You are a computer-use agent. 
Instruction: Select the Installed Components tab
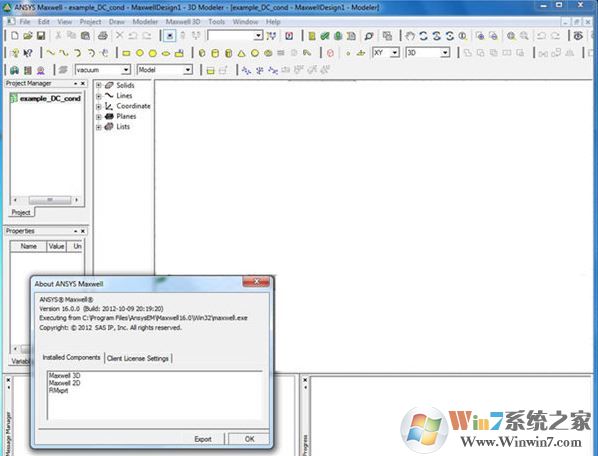[71, 358]
